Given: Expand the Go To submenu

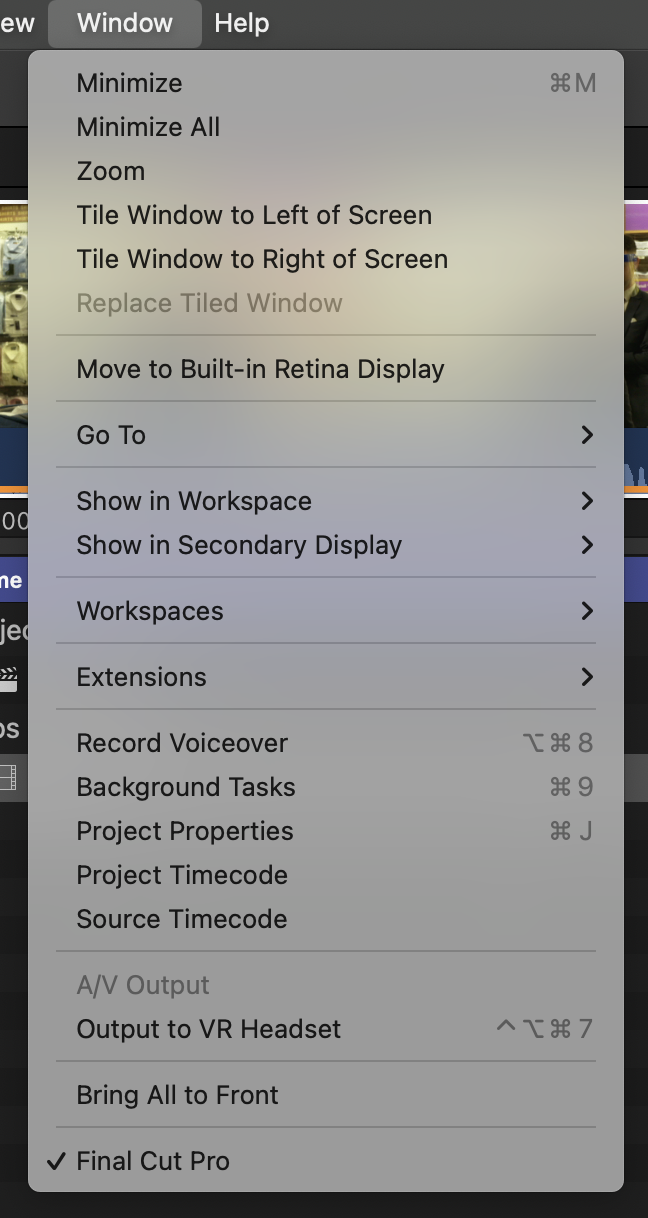Looking at the screenshot, I should [326, 435].
